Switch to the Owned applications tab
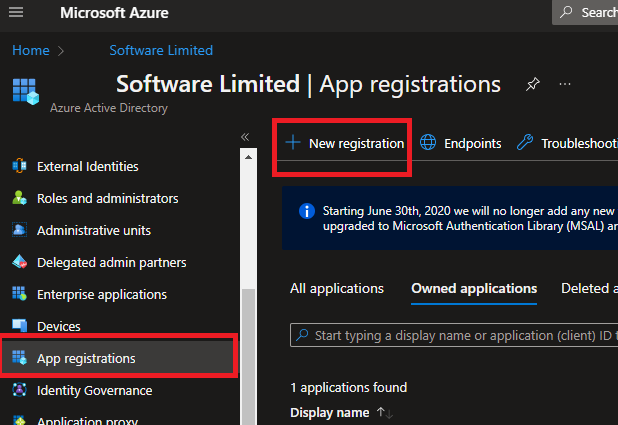Viewport: 618px width, 425px height. [x=474, y=288]
